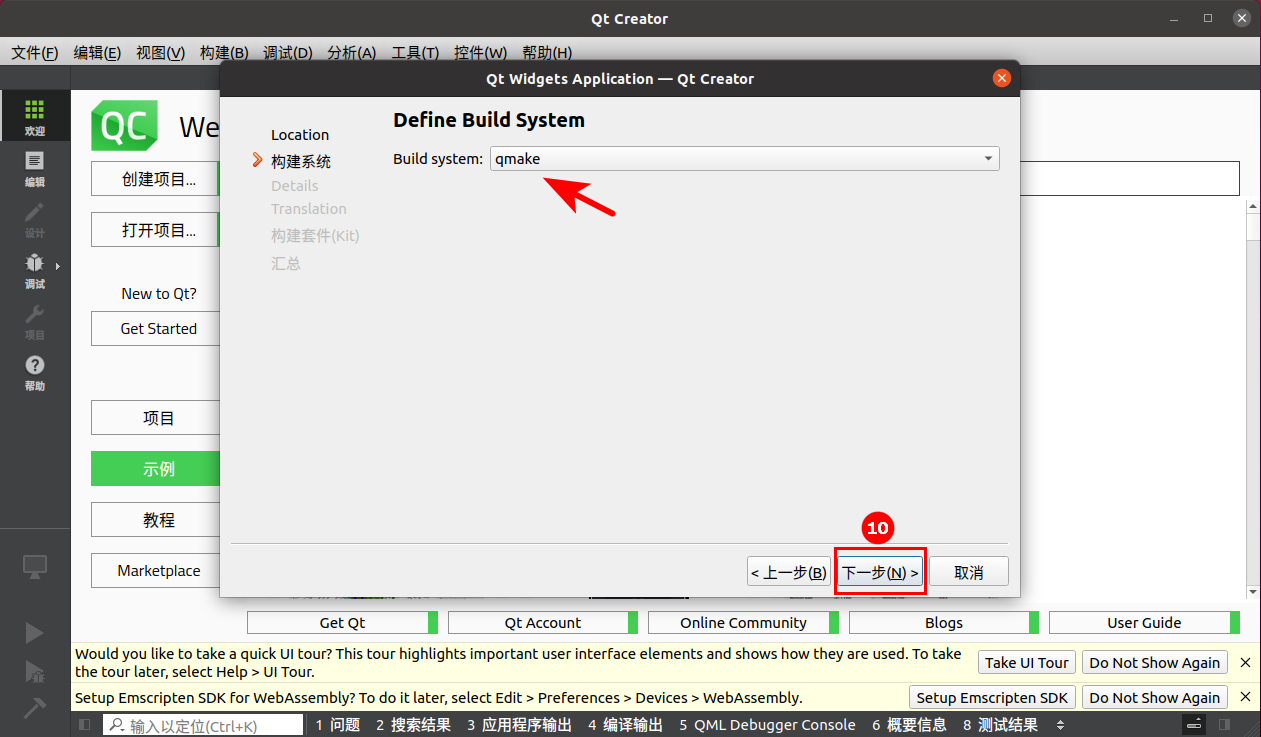Open the Debug (调试) mode icon

coord(34,269)
